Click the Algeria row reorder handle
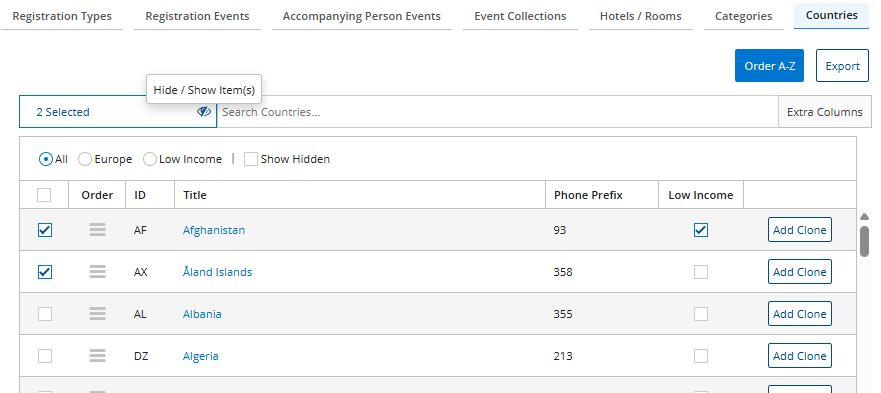 [98, 356]
